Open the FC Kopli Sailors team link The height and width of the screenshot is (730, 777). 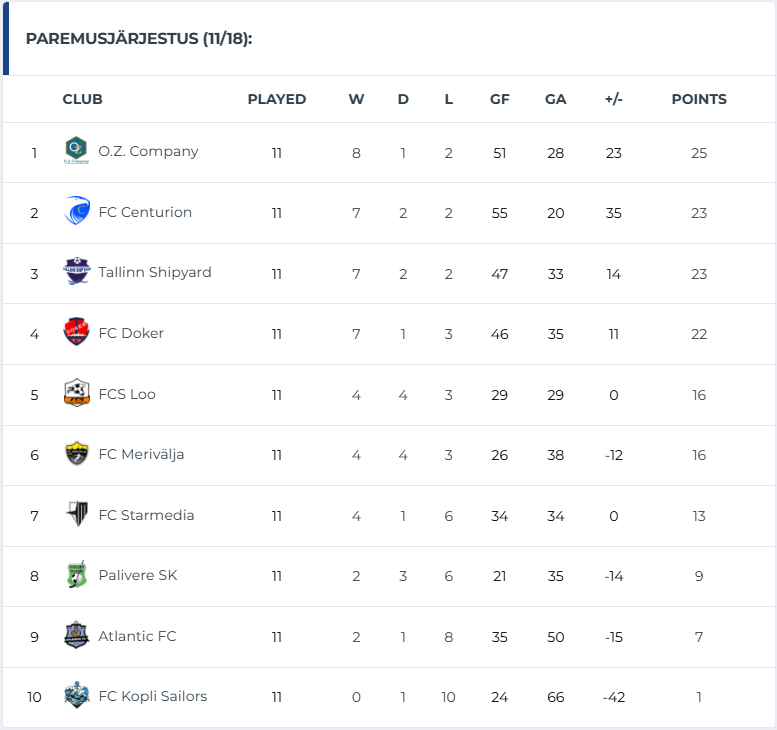point(153,697)
